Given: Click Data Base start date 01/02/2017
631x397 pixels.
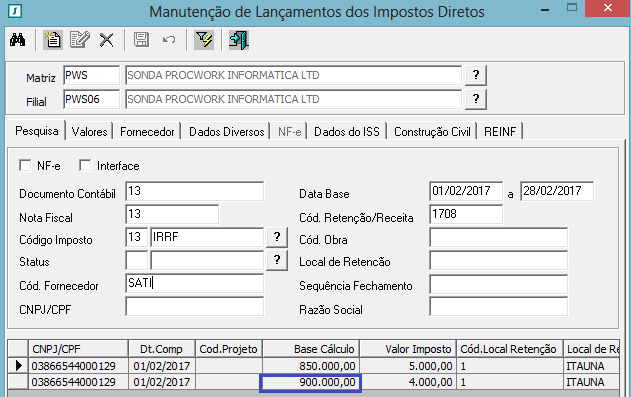Looking at the screenshot, I should coord(466,191).
